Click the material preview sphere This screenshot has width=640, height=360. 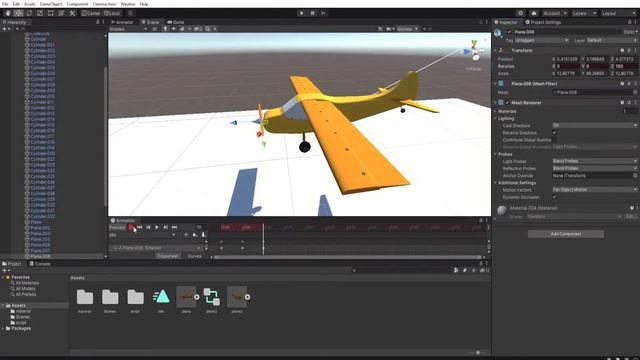502,210
